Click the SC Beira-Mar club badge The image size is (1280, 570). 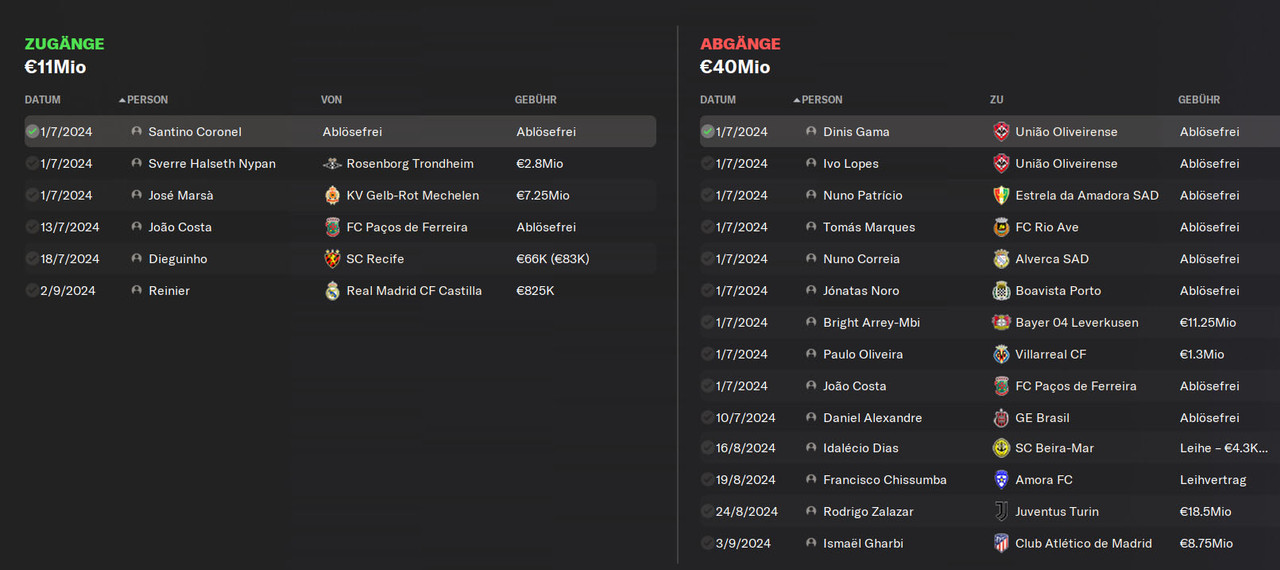click(1001, 448)
